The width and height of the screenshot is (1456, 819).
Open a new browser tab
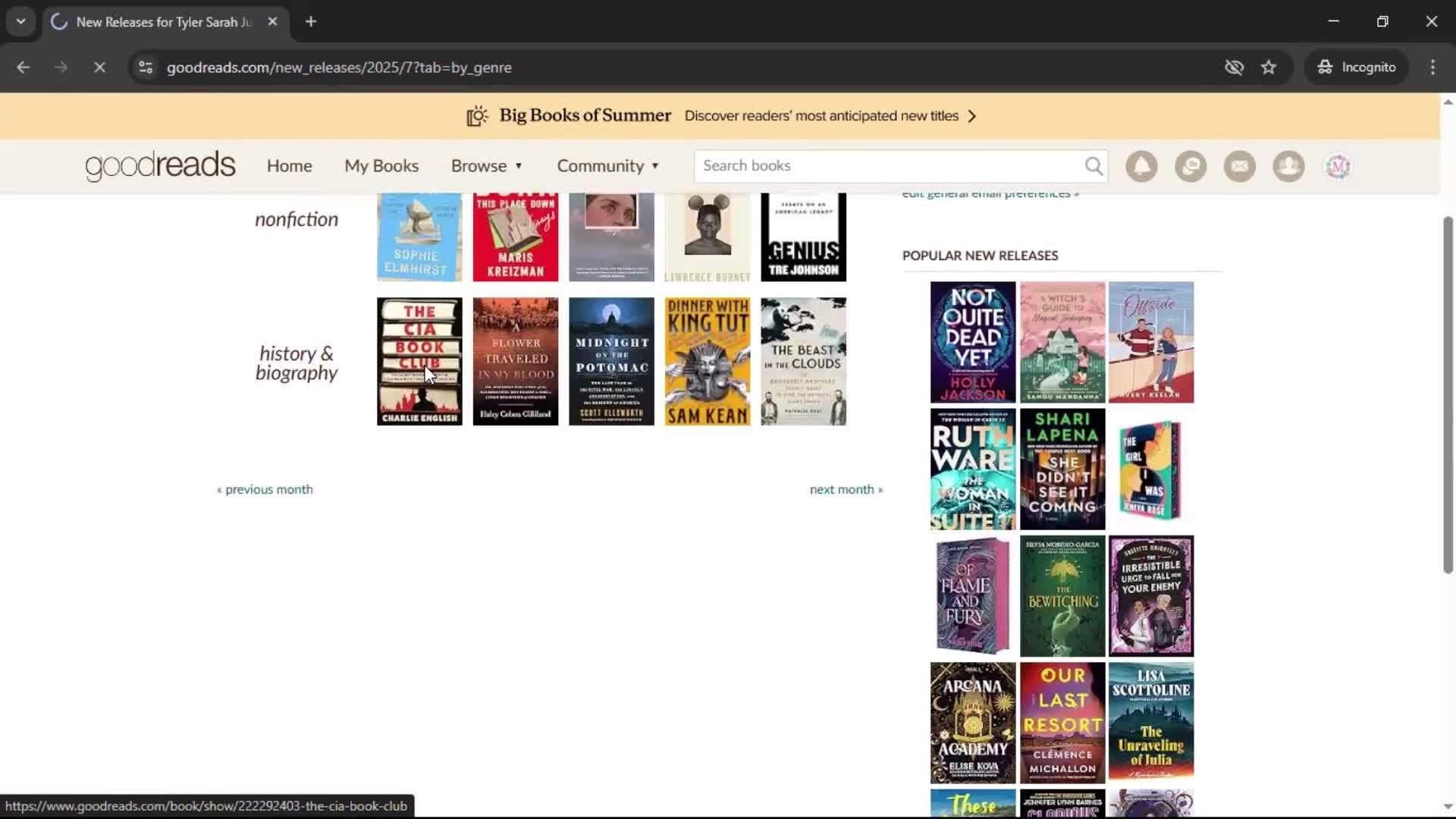[311, 22]
